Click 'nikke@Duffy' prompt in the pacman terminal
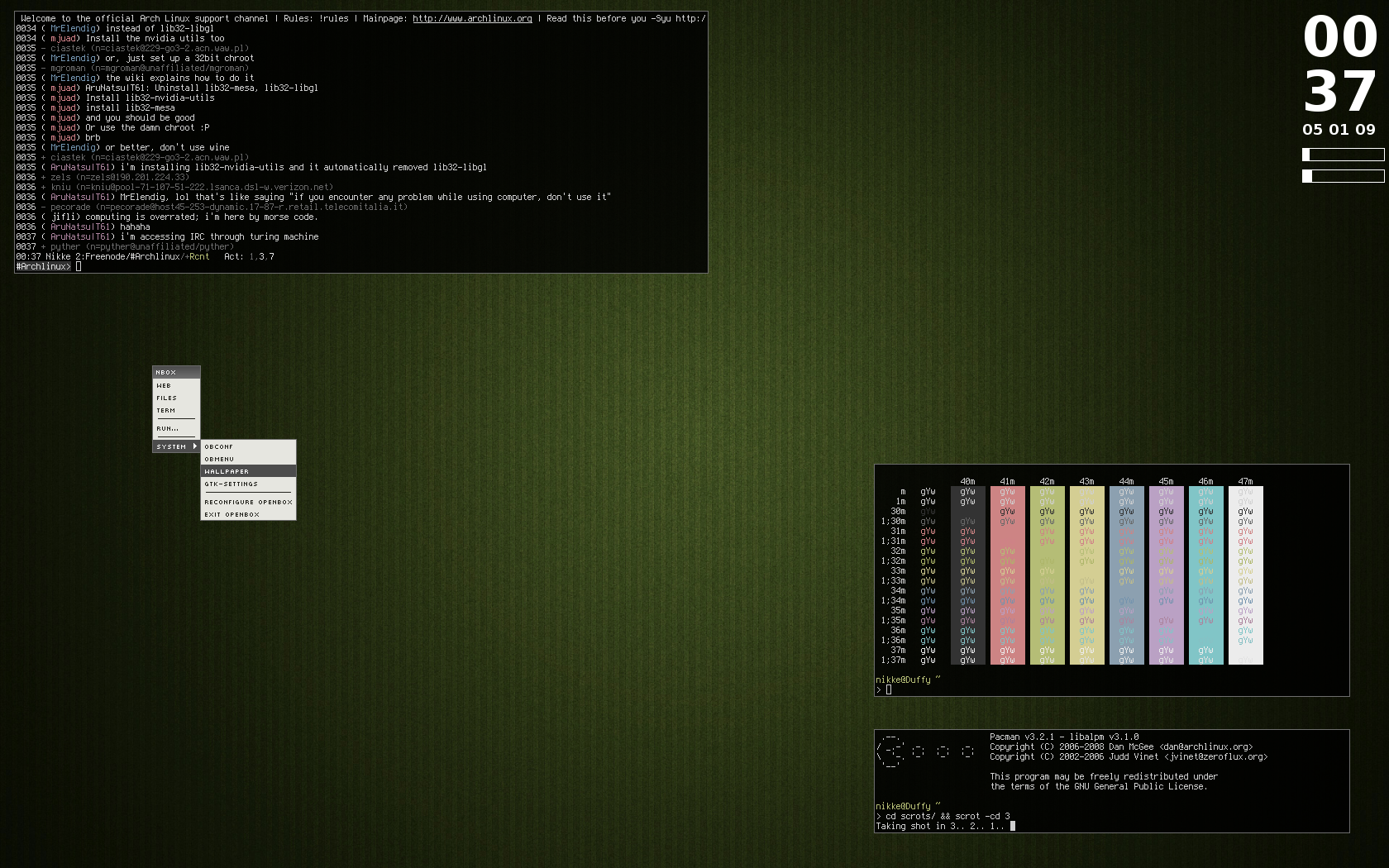Screen dimensions: 1389x868 pos(903,806)
